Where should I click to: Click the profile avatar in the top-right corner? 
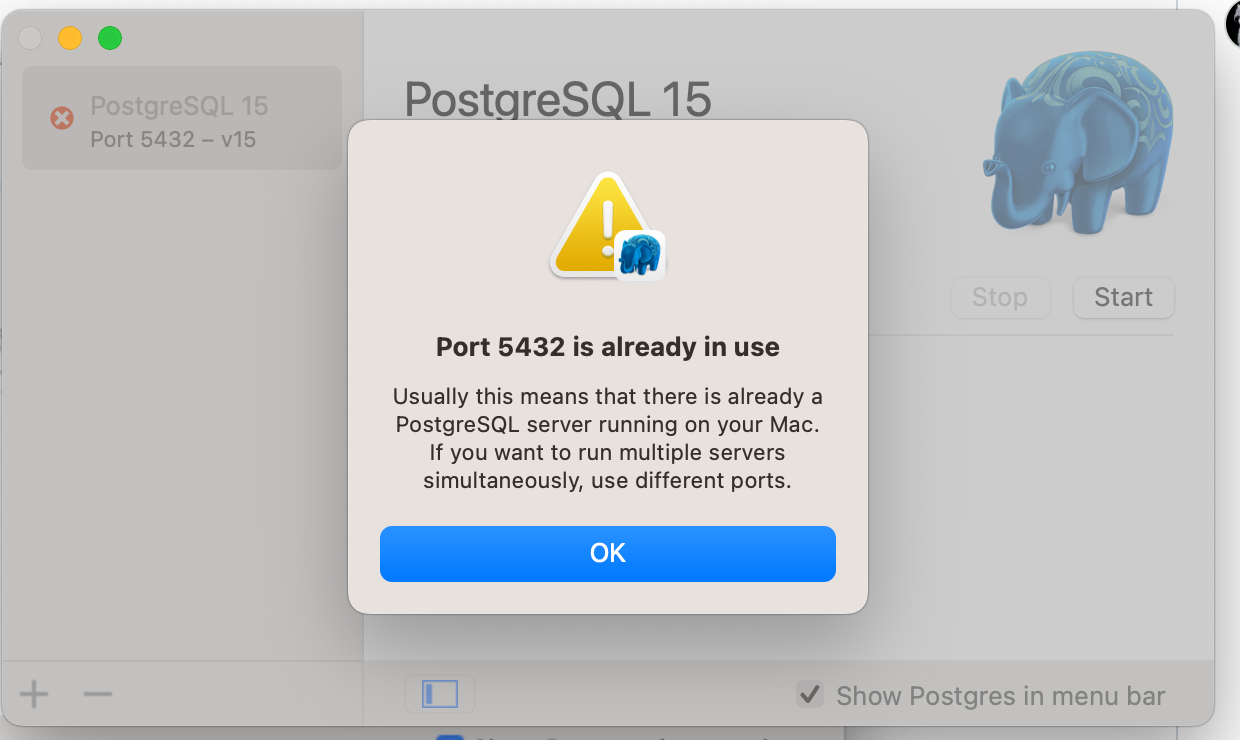[x=1233, y=22]
